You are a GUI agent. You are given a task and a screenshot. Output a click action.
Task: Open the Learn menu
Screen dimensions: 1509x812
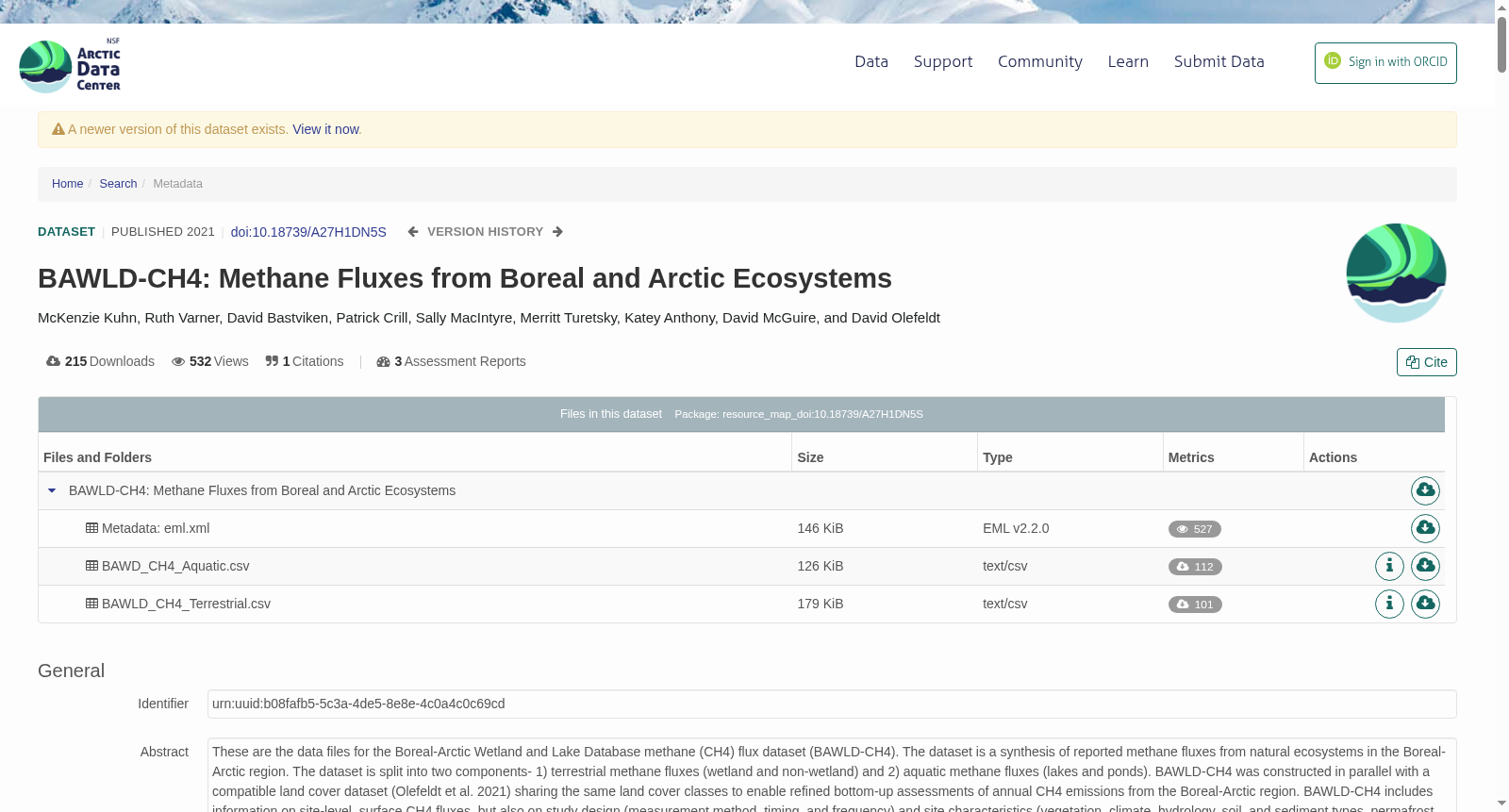tap(1128, 61)
